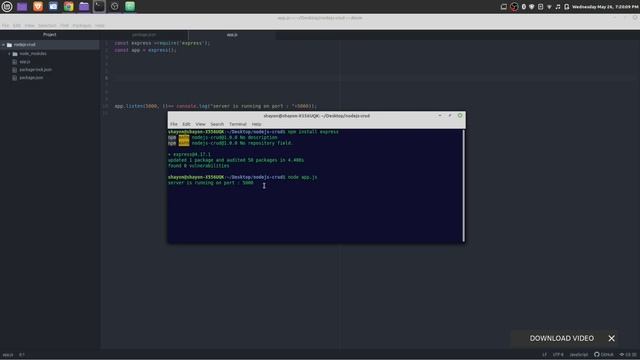This screenshot has width=640, height=360.
Task: Click the terminal vertical scrollbar
Action: click(463, 186)
